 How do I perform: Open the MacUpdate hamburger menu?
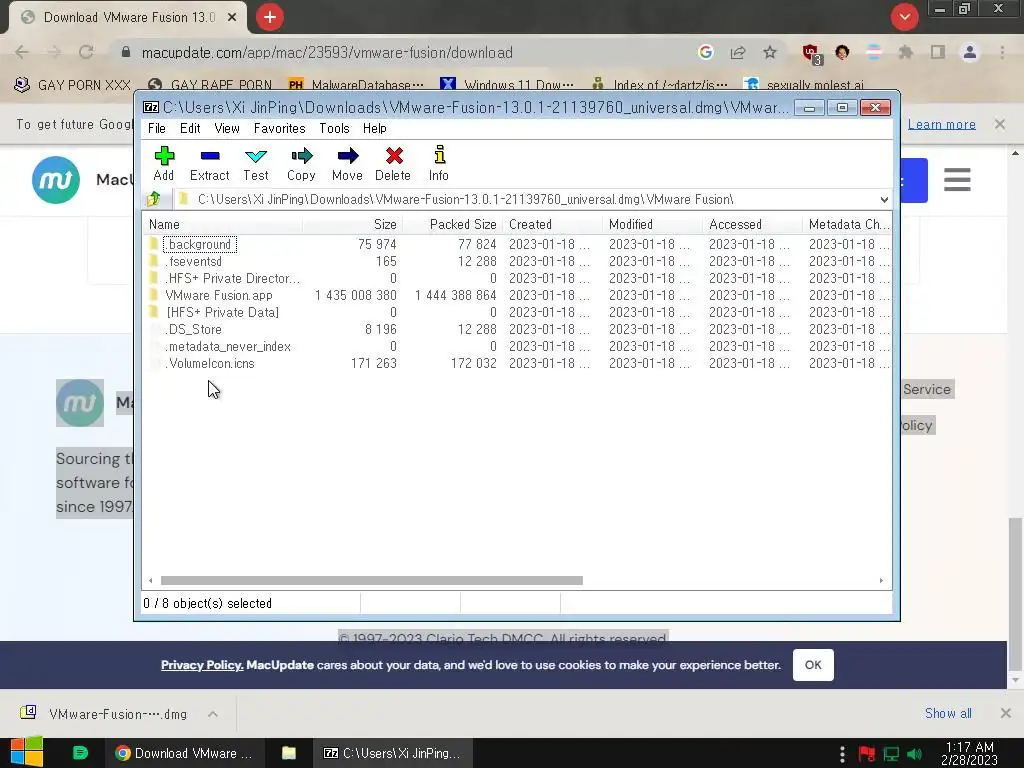click(957, 180)
